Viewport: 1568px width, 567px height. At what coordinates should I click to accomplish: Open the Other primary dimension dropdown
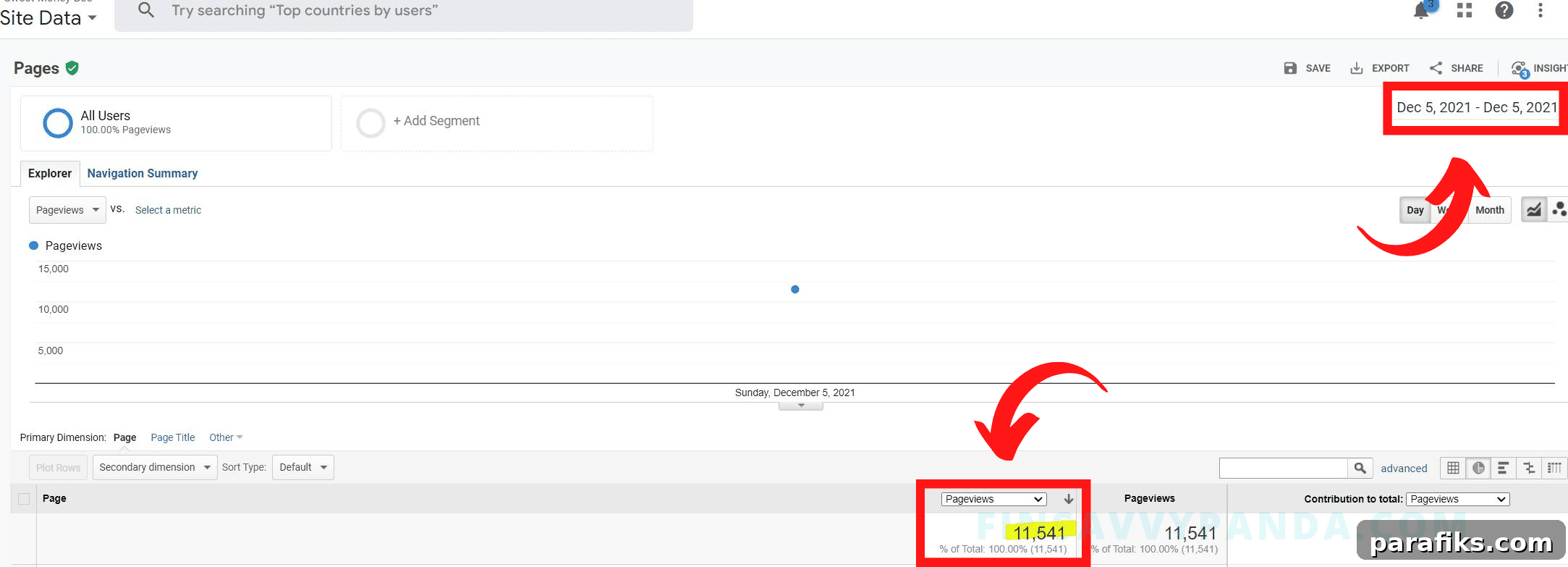point(226,437)
